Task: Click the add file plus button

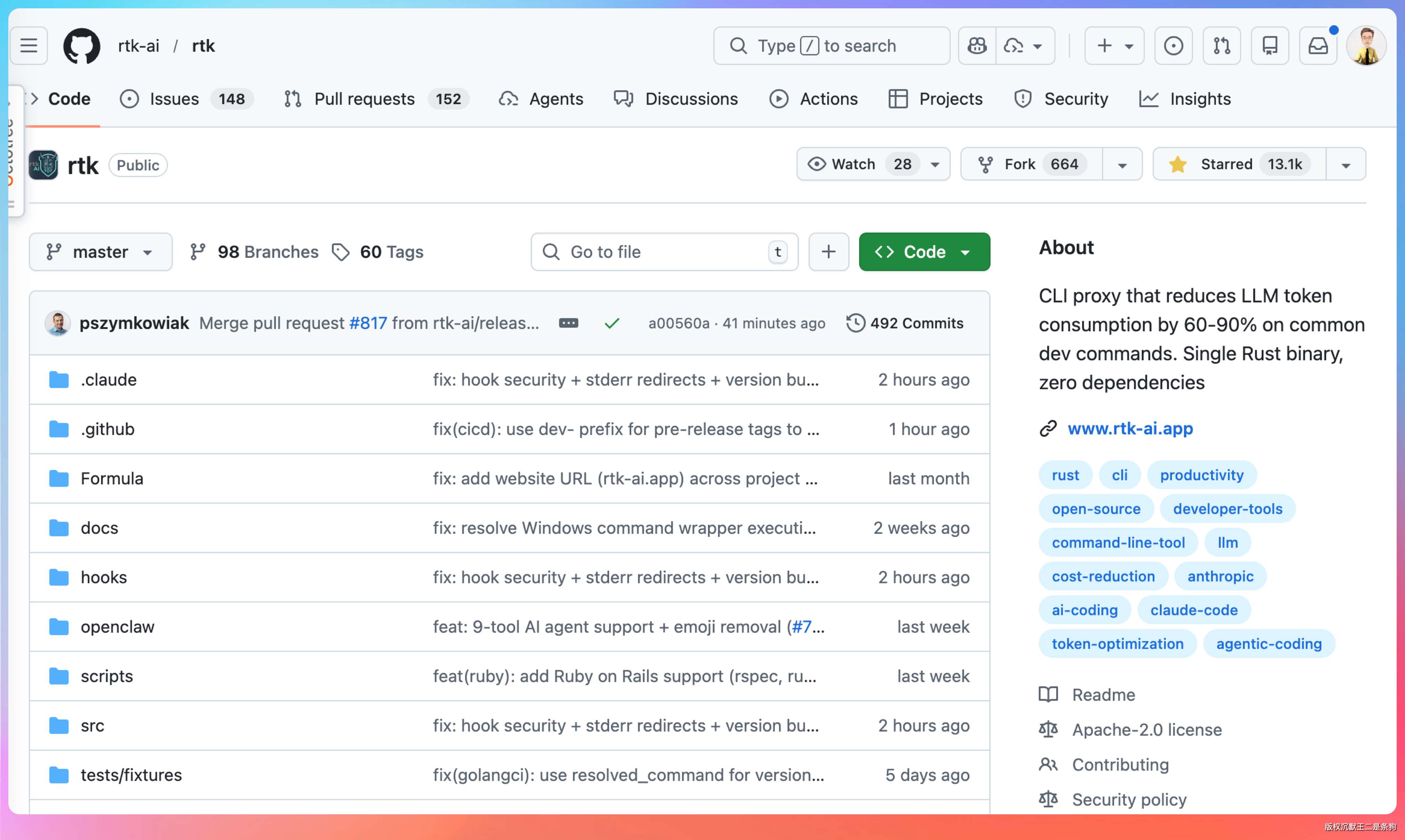Action: pyautogui.click(x=828, y=252)
